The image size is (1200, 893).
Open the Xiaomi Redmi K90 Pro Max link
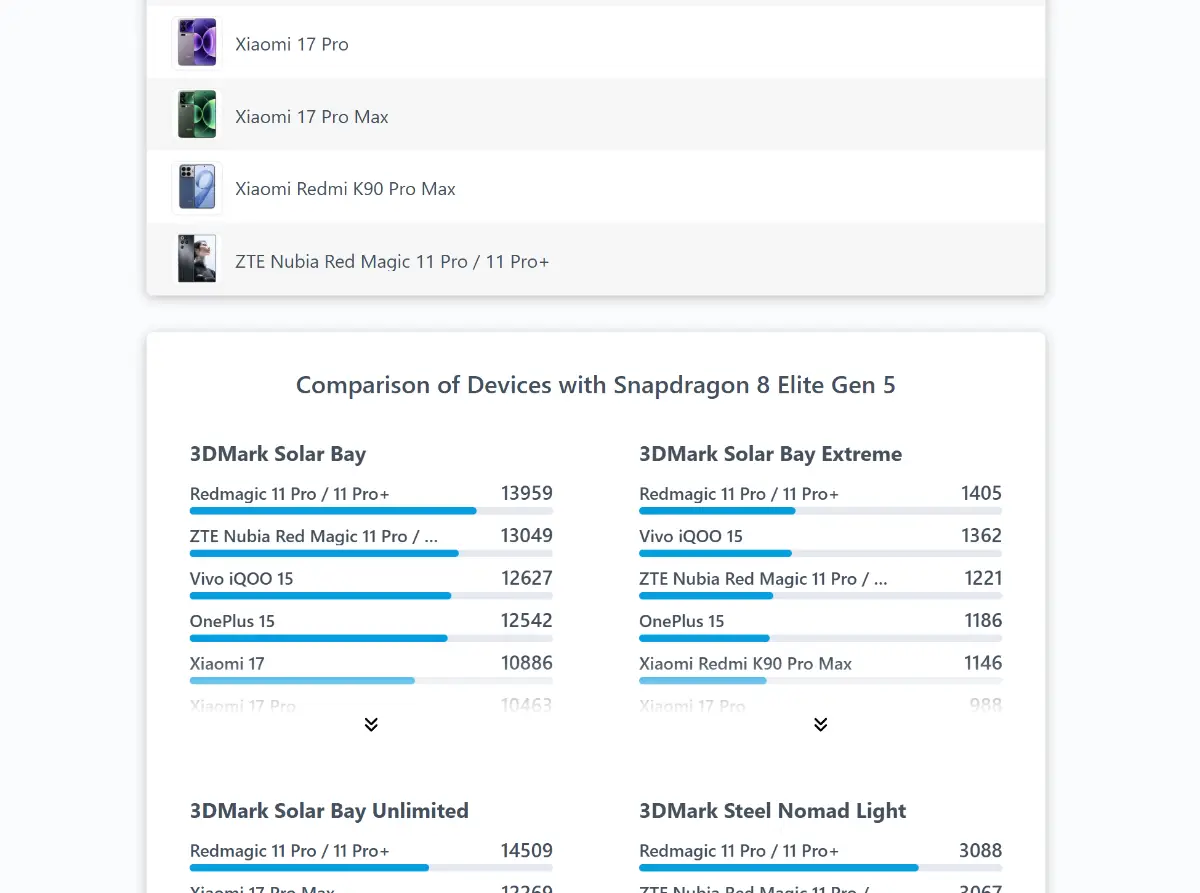pos(345,189)
